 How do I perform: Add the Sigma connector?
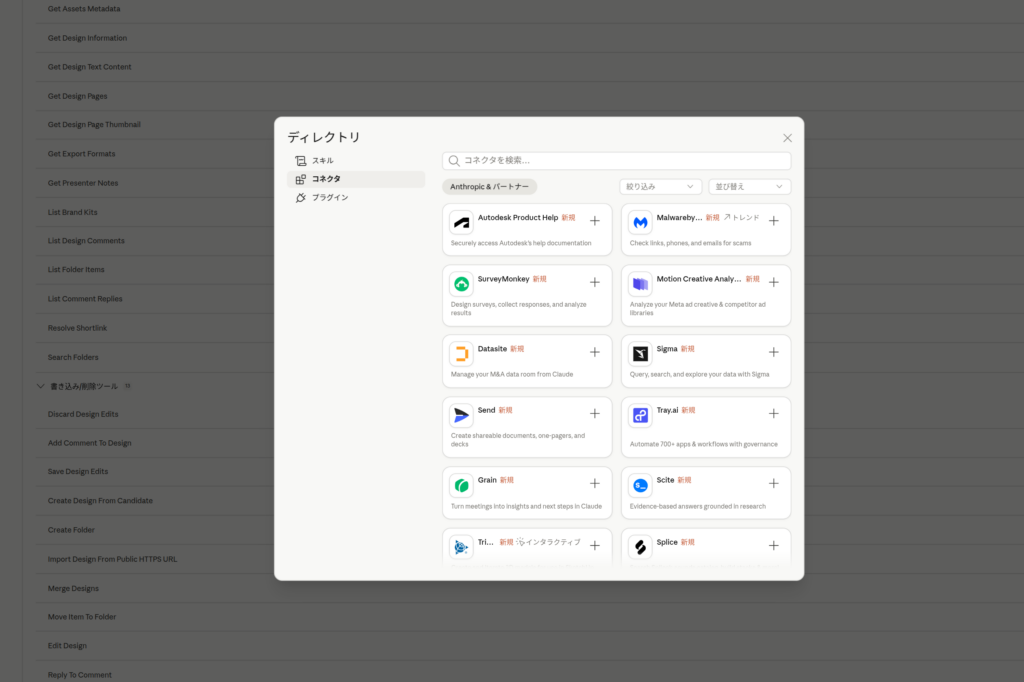click(x=773, y=352)
